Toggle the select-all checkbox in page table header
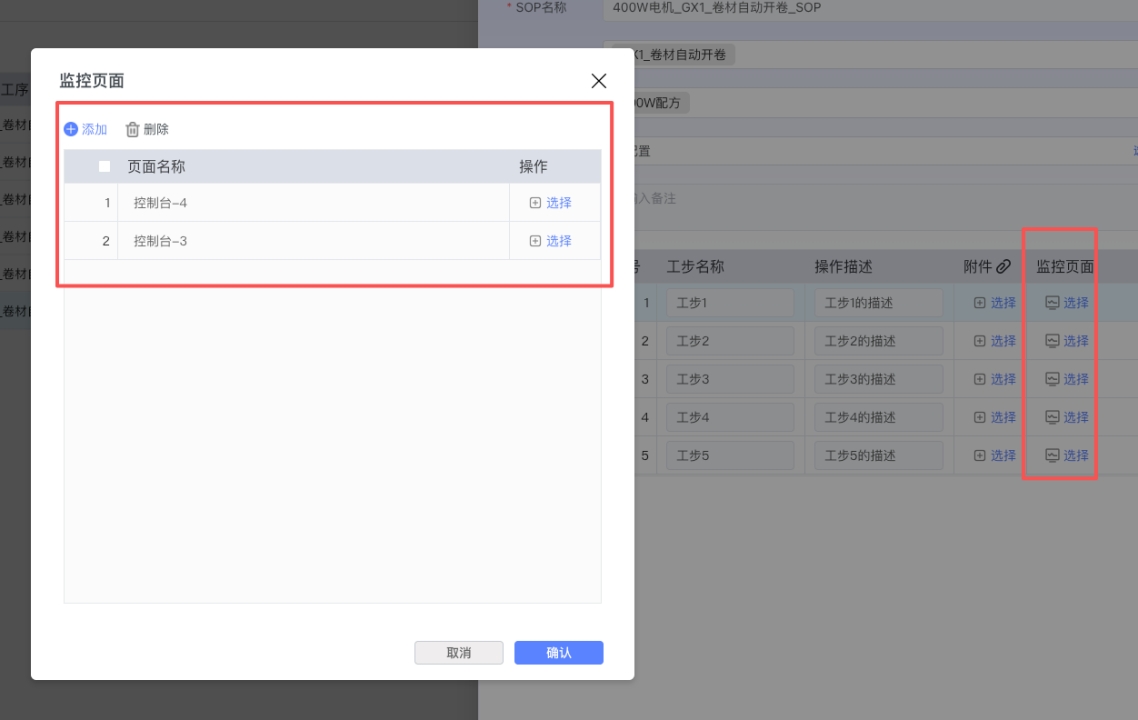Image resolution: width=1138 pixels, height=720 pixels. tap(105, 167)
